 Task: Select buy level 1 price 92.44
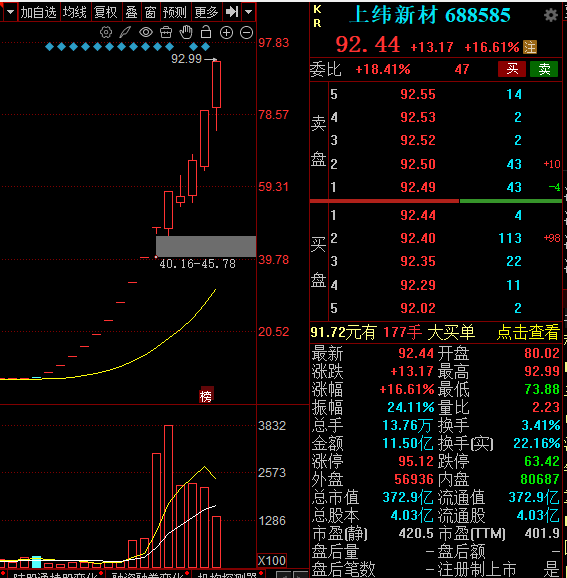[x=418, y=215]
